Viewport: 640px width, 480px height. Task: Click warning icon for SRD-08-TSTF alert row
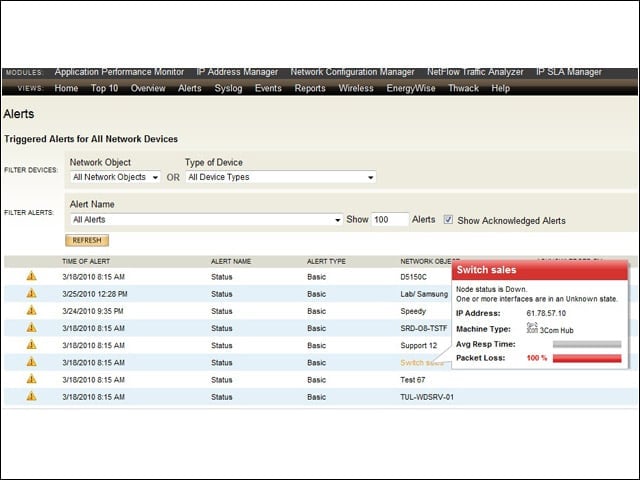(x=31, y=328)
